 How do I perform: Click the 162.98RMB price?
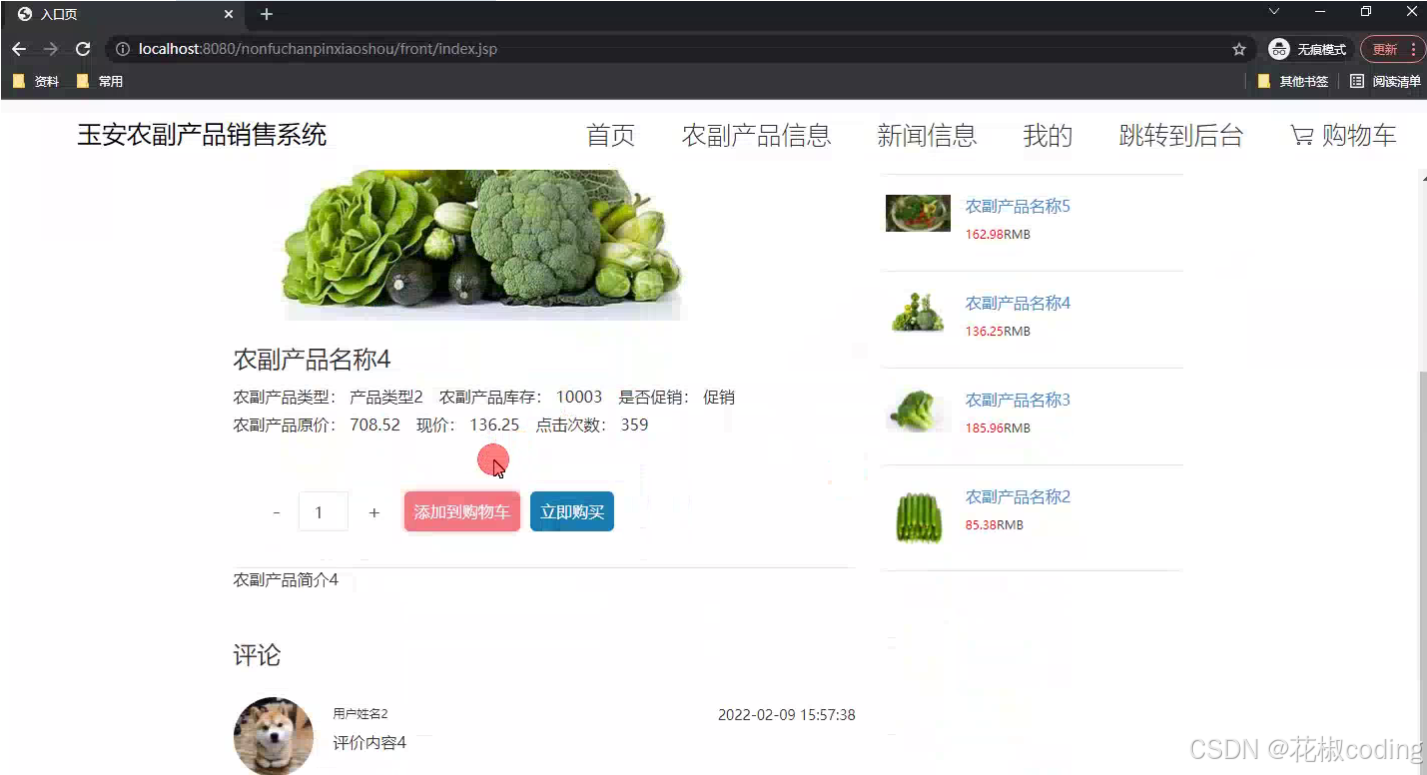pos(997,234)
